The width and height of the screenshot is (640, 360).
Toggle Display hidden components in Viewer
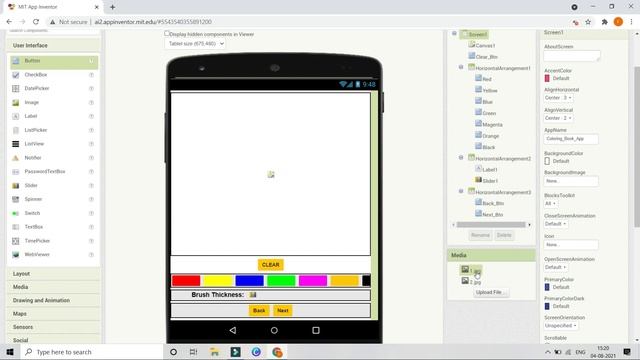point(167,34)
